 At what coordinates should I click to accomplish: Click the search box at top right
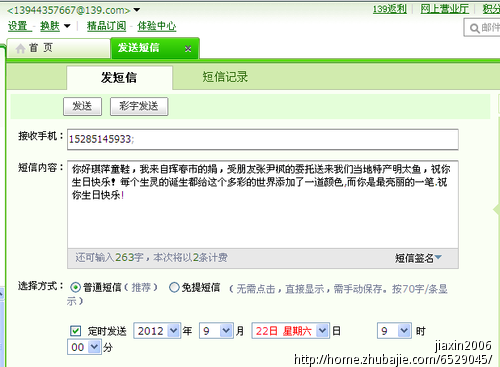point(482,28)
